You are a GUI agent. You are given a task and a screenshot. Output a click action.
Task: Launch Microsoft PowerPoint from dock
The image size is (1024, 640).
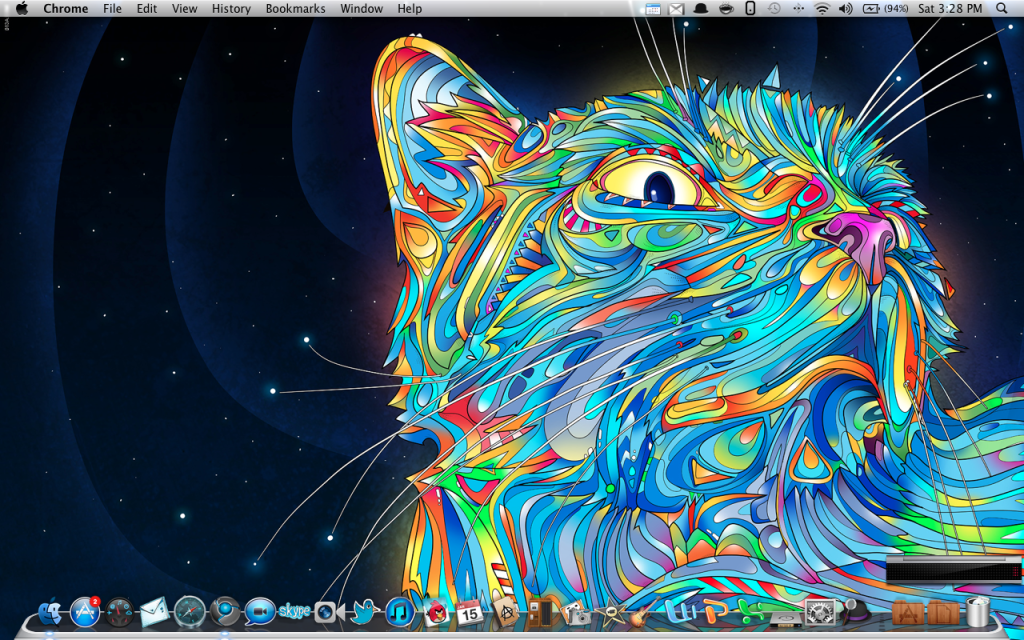[x=714, y=613]
